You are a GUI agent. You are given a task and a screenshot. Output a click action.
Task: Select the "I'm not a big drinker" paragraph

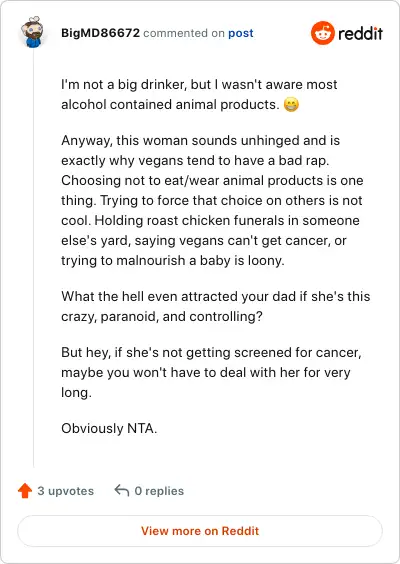pos(199,95)
